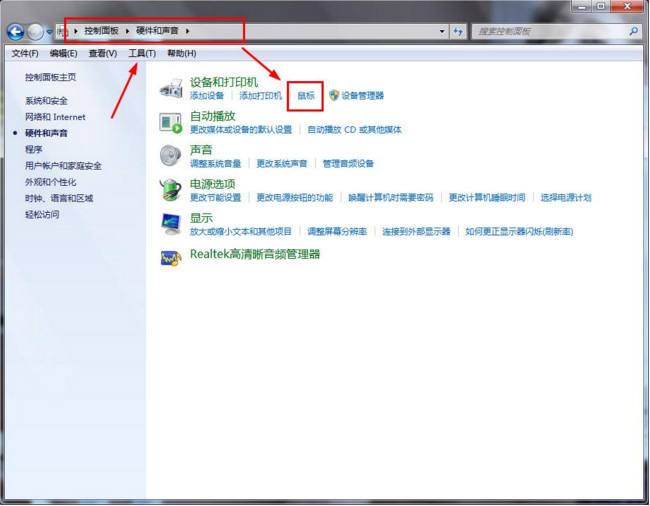Open Realtek高清晰音频管理器 heading
The image size is (650, 506).
pos(255,254)
